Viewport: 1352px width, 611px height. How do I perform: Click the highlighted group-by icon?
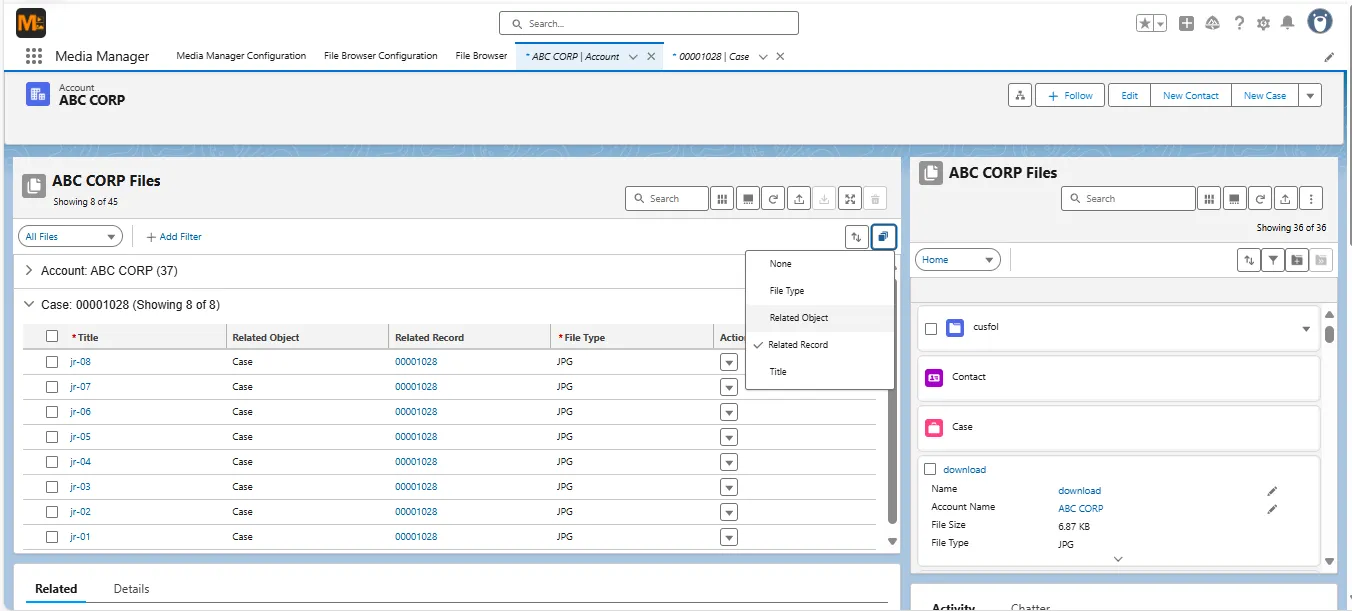point(884,237)
